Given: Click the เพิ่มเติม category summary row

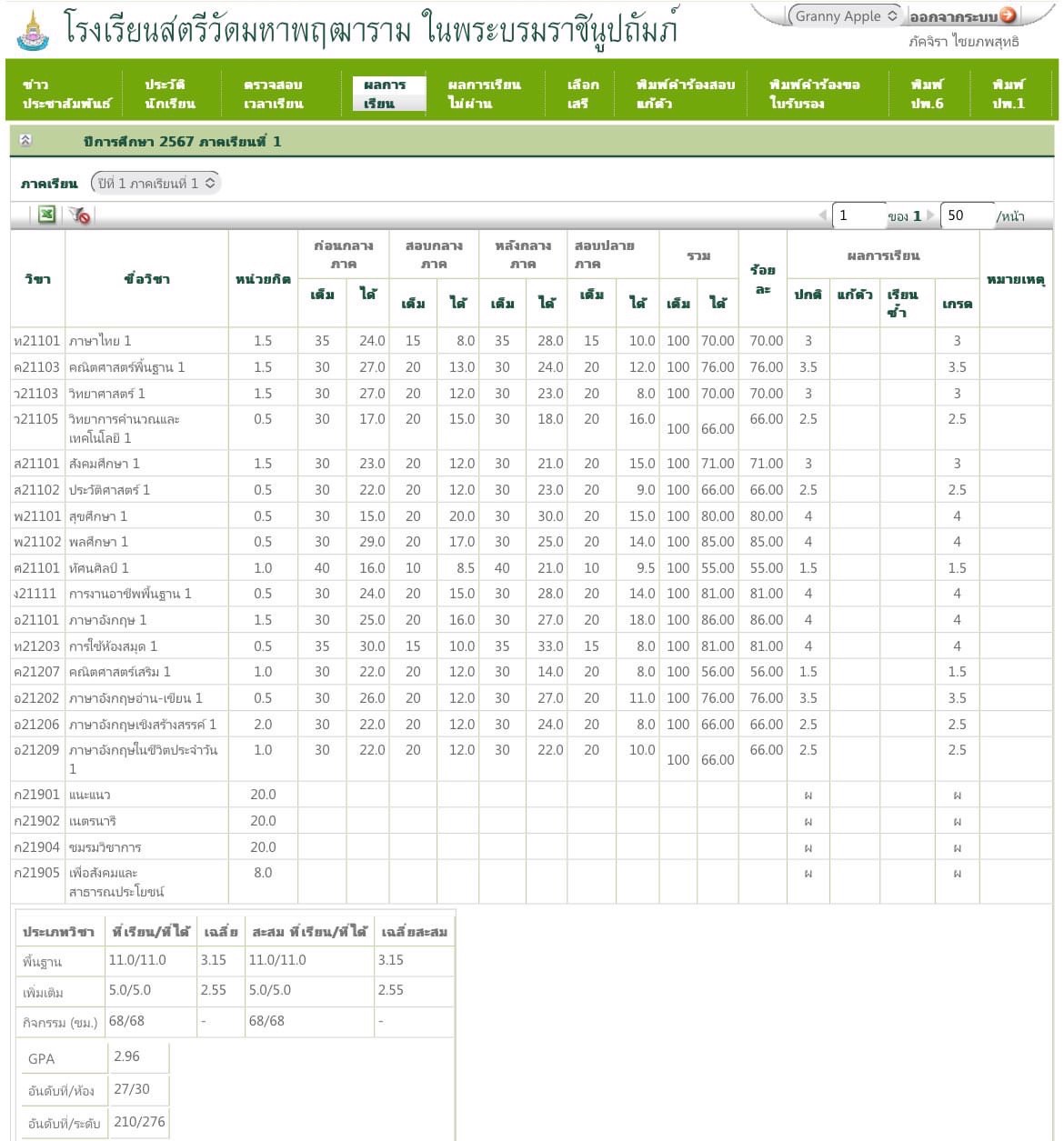Looking at the screenshot, I should pyautogui.click(x=235, y=991).
